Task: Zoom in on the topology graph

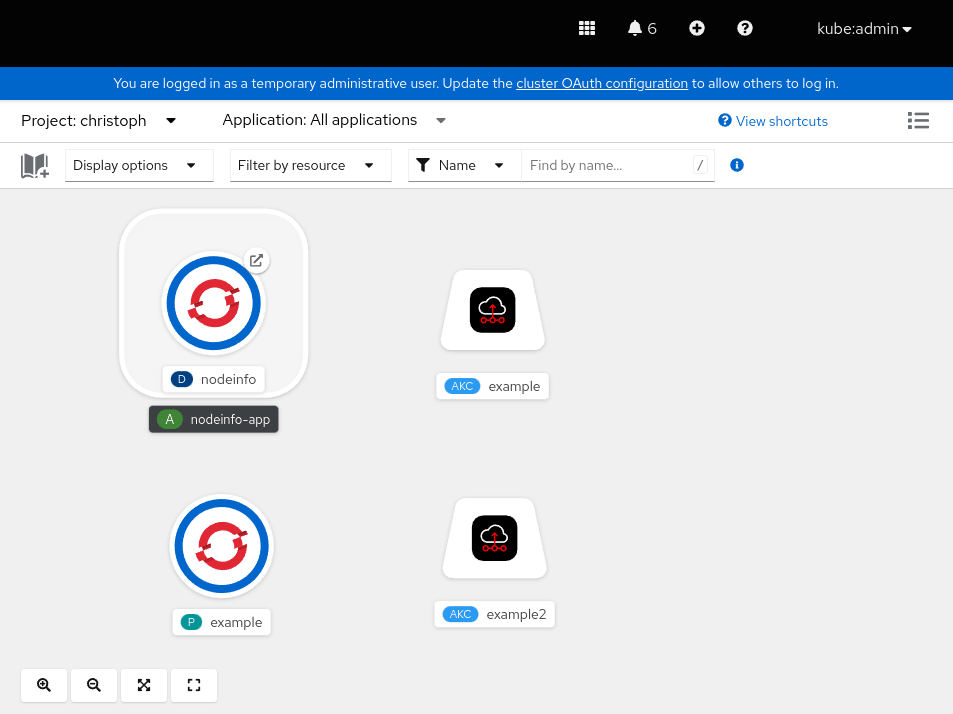Action: tap(44, 685)
